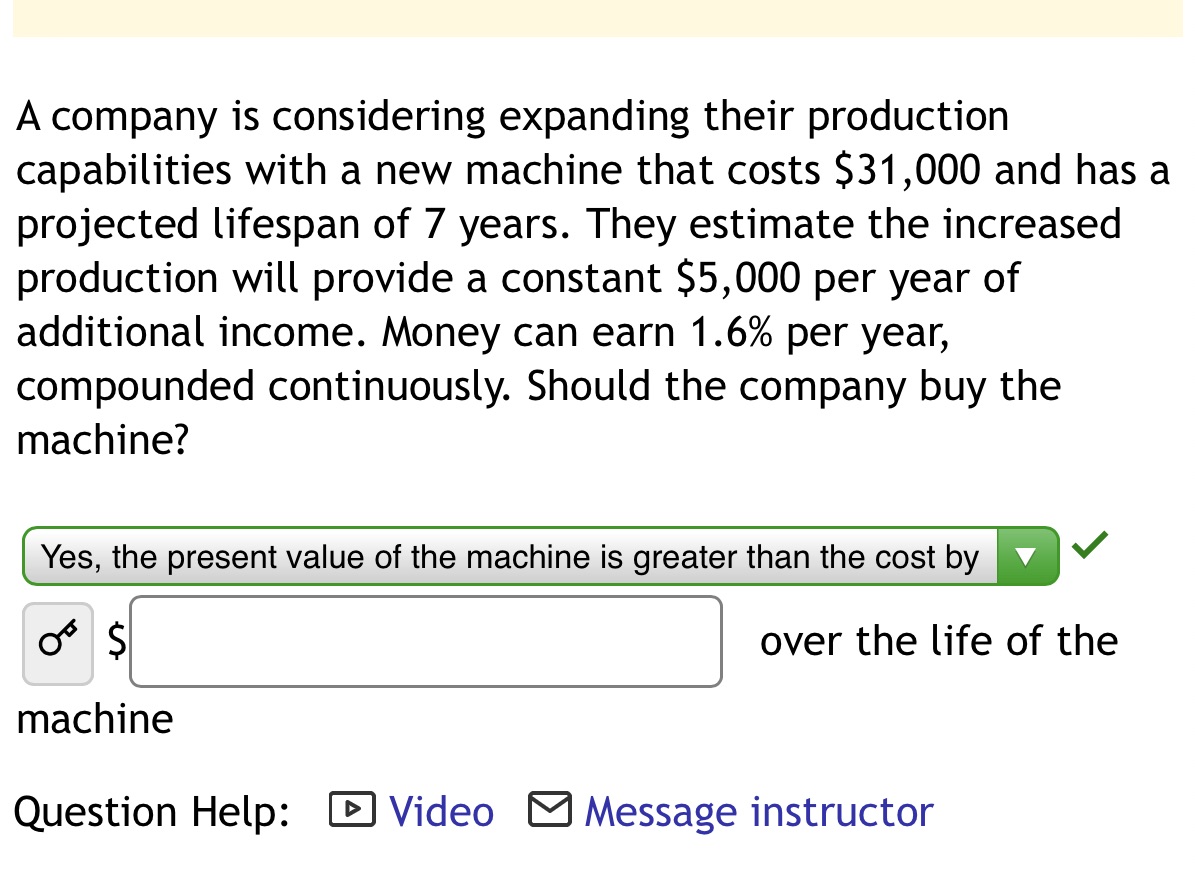This screenshot has height=870, width=1195.
Task: Expand the 'Yes, the present value' dropdown
Action: (1026, 556)
